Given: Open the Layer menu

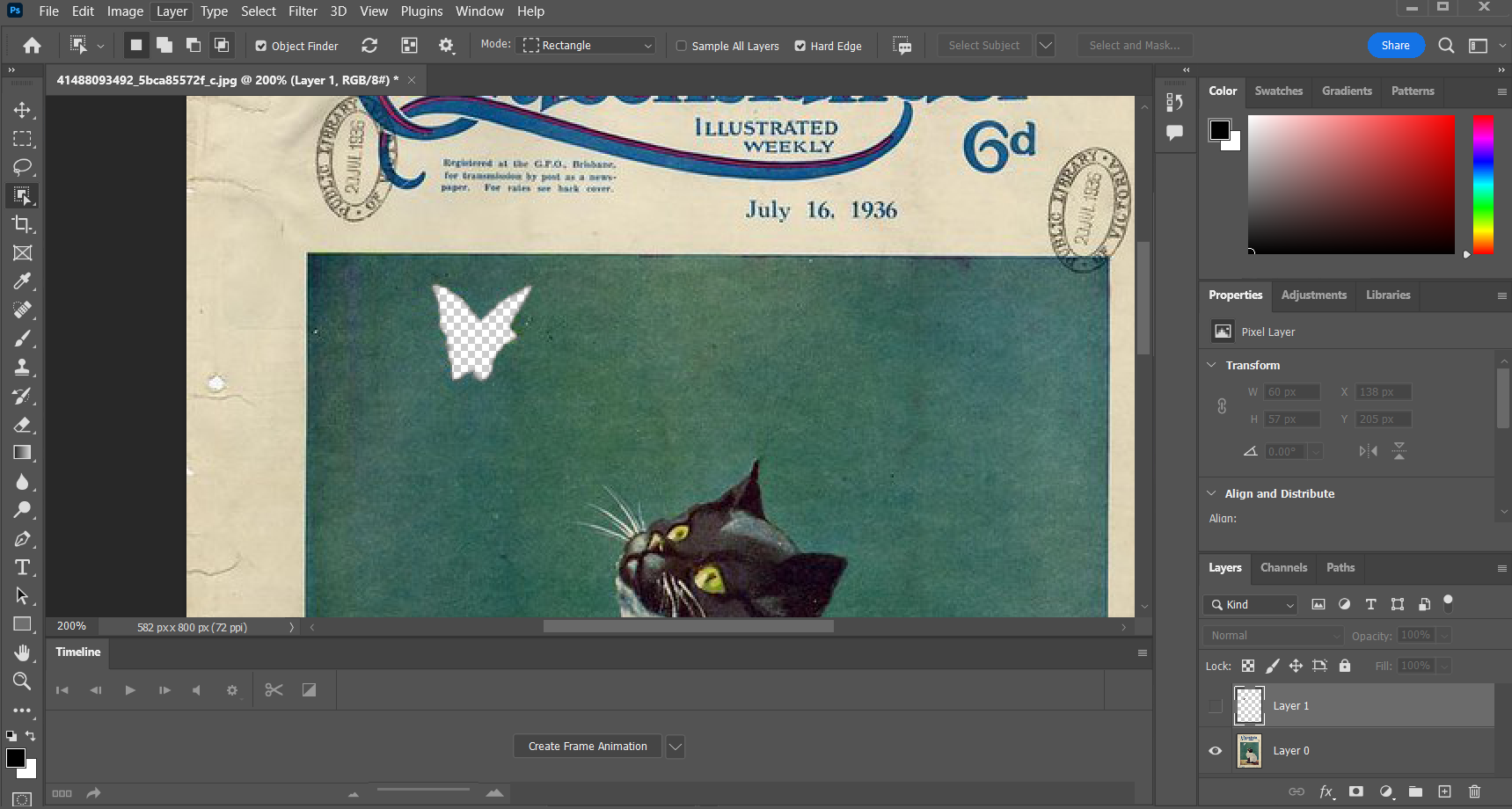Looking at the screenshot, I should click(x=172, y=11).
